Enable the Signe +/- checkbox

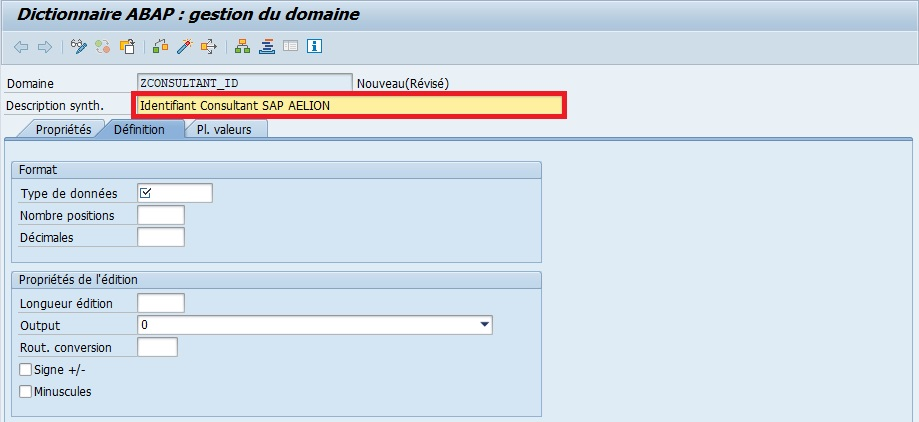26,370
